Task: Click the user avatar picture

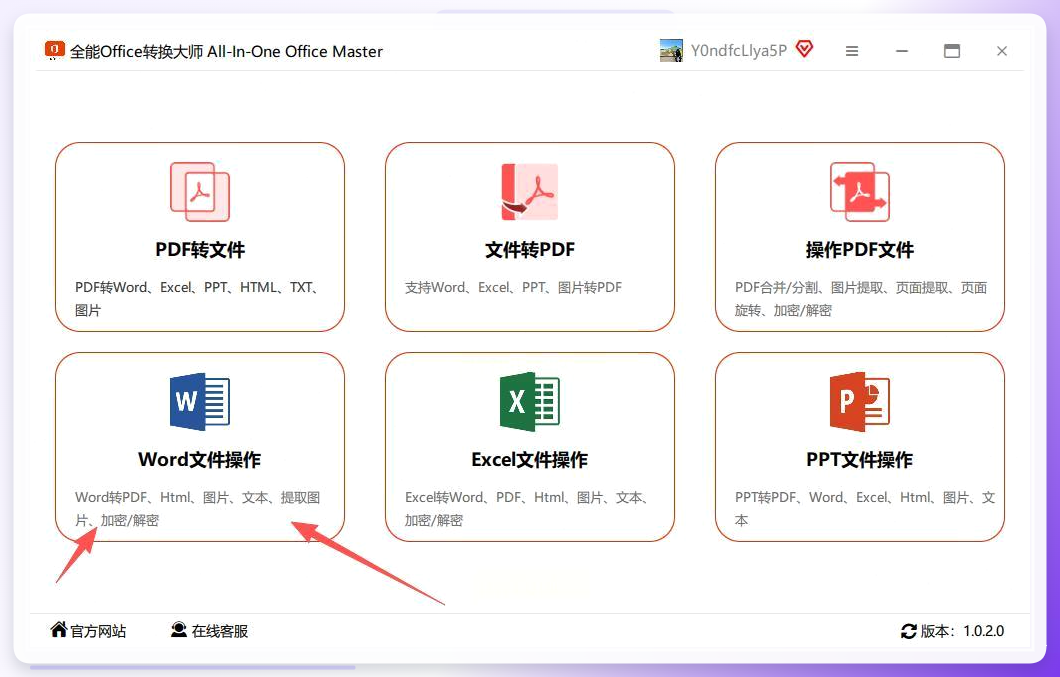Action: pyautogui.click(x=671, y=51)
